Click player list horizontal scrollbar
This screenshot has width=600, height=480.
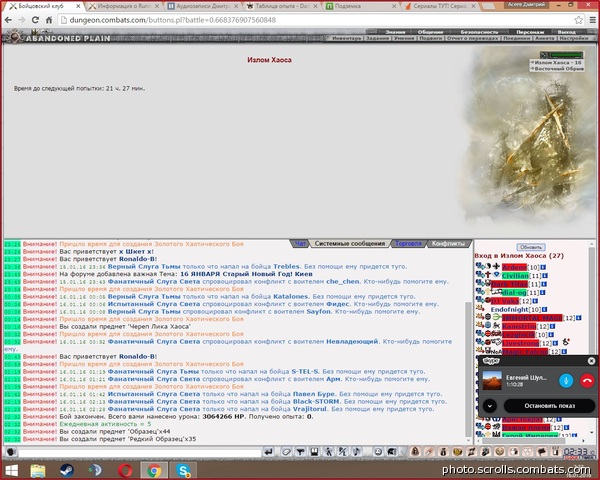coord(523,441)
